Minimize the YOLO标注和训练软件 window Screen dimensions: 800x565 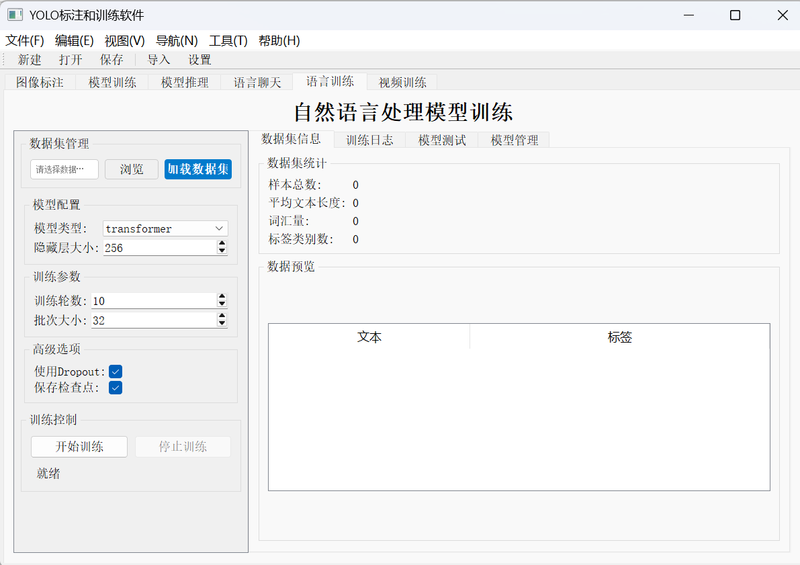pyautogui.click(x=689, y=15)
